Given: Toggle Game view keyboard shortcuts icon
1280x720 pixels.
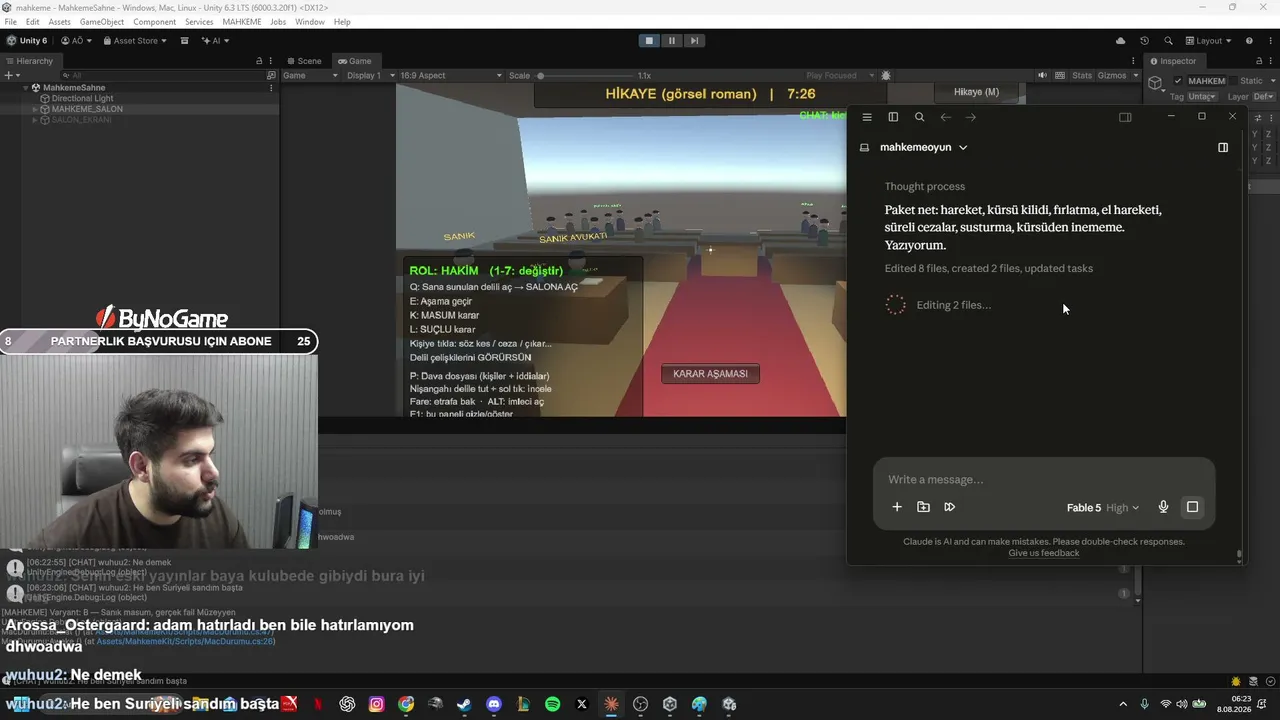Looking at the screenshot, I should coord(1058,75).
